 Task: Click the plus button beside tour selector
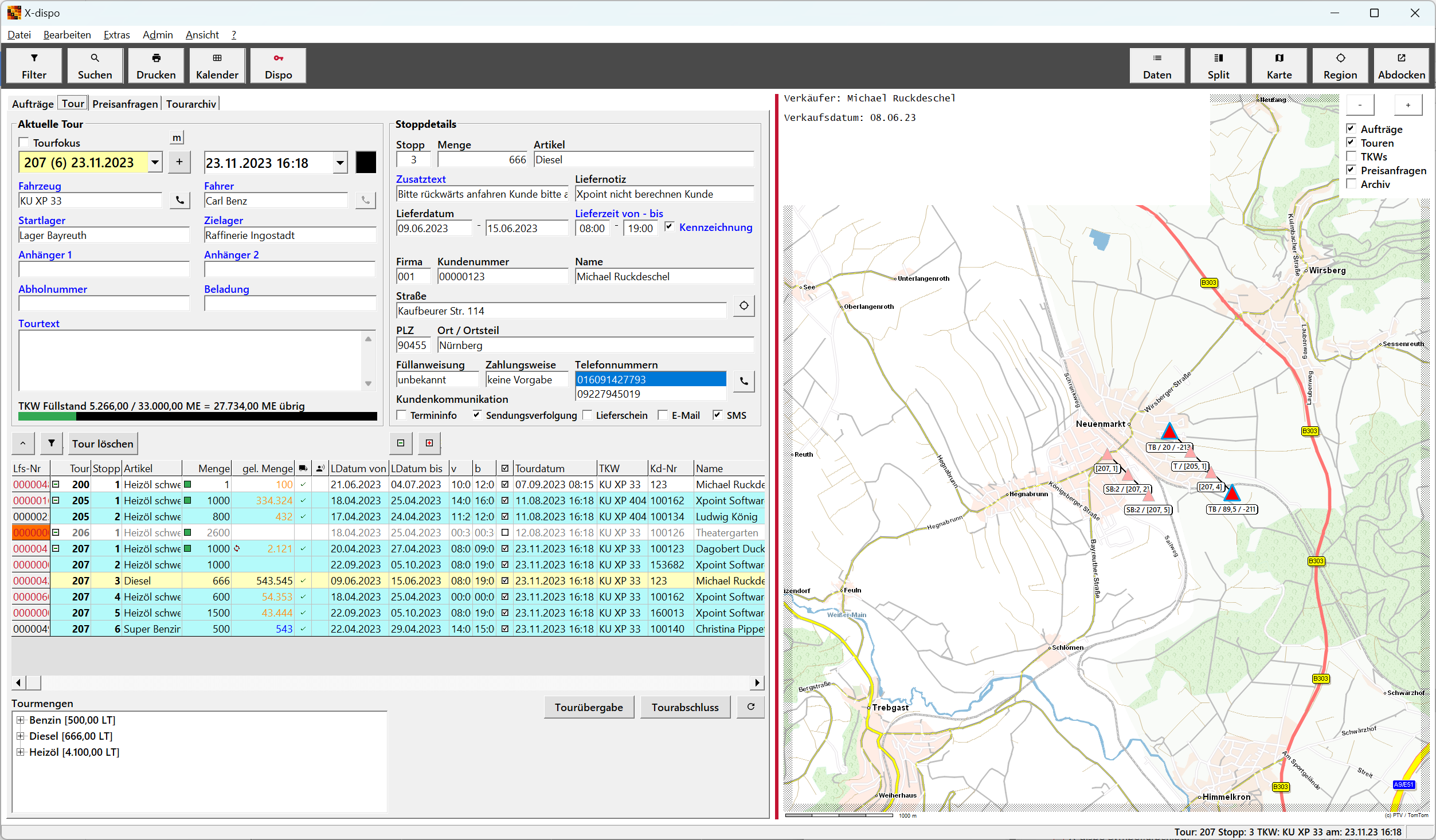(x=179, y=162)
